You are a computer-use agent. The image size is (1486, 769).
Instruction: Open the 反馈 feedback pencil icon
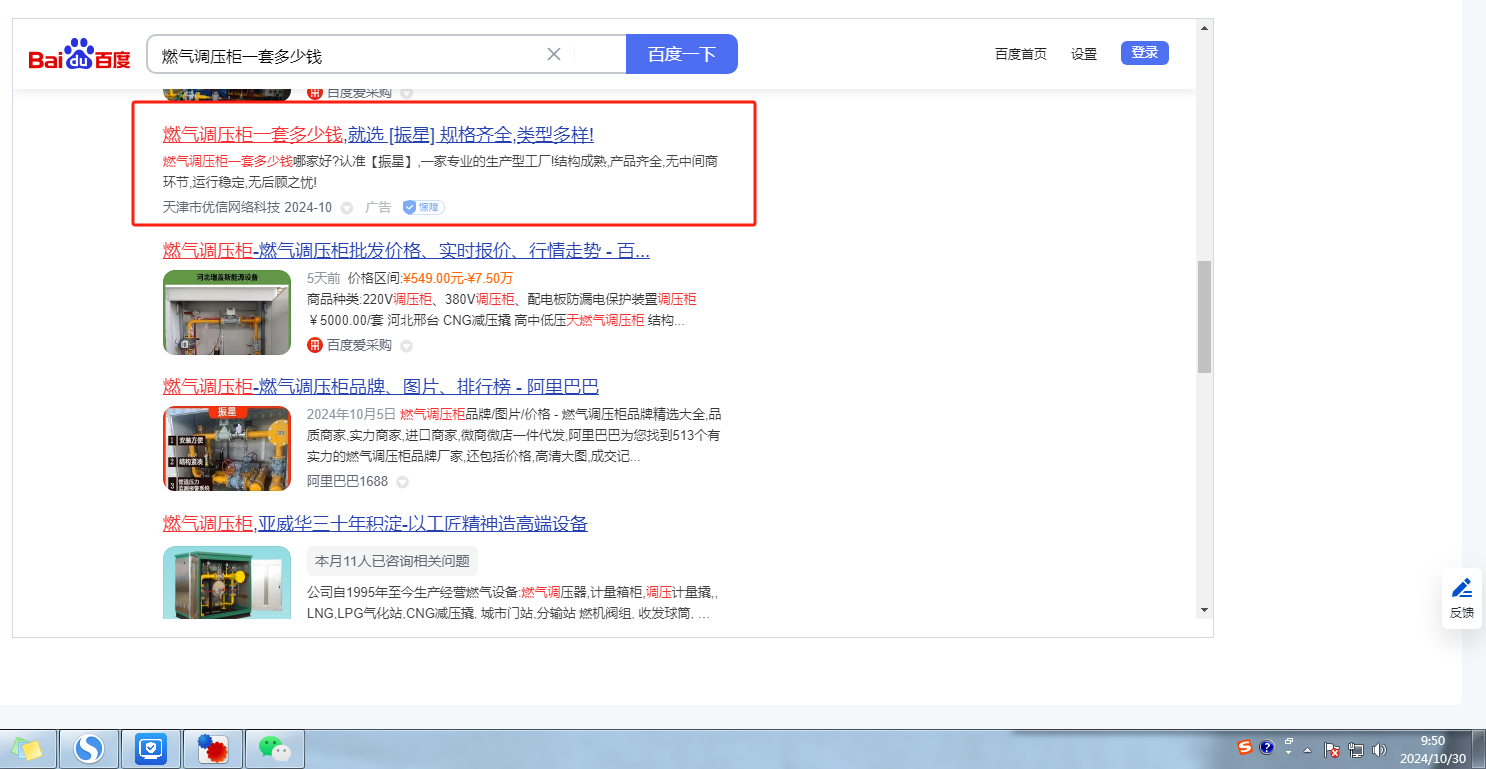1461,597
